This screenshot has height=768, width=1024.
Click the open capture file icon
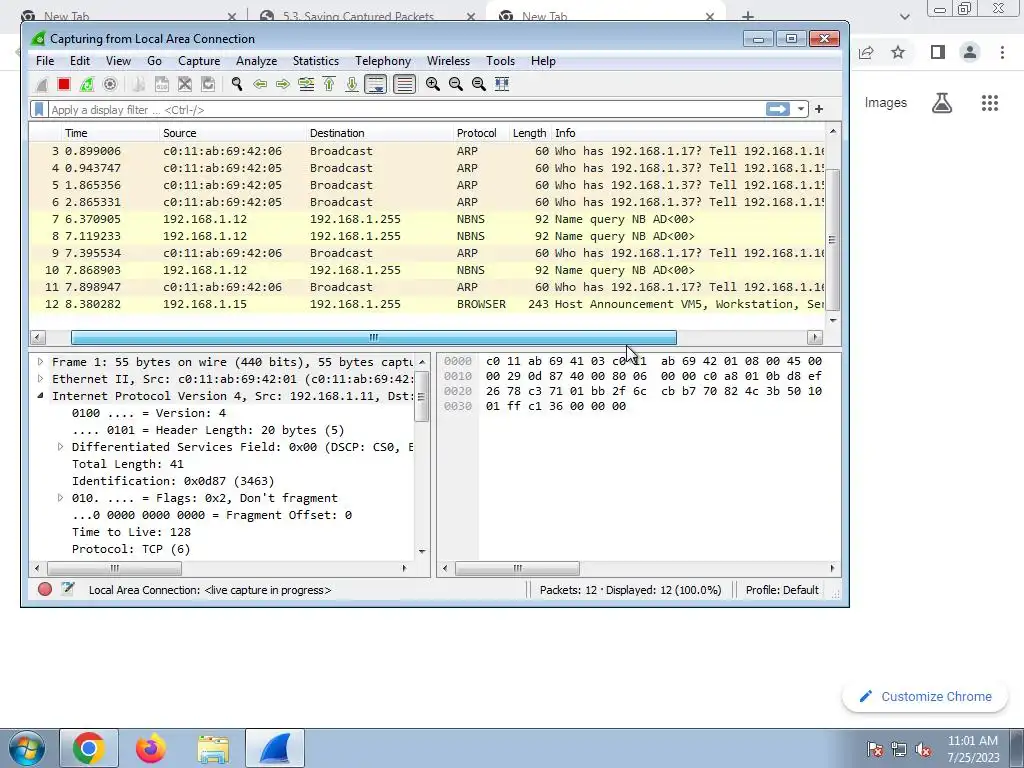click(x=138, y=84)
